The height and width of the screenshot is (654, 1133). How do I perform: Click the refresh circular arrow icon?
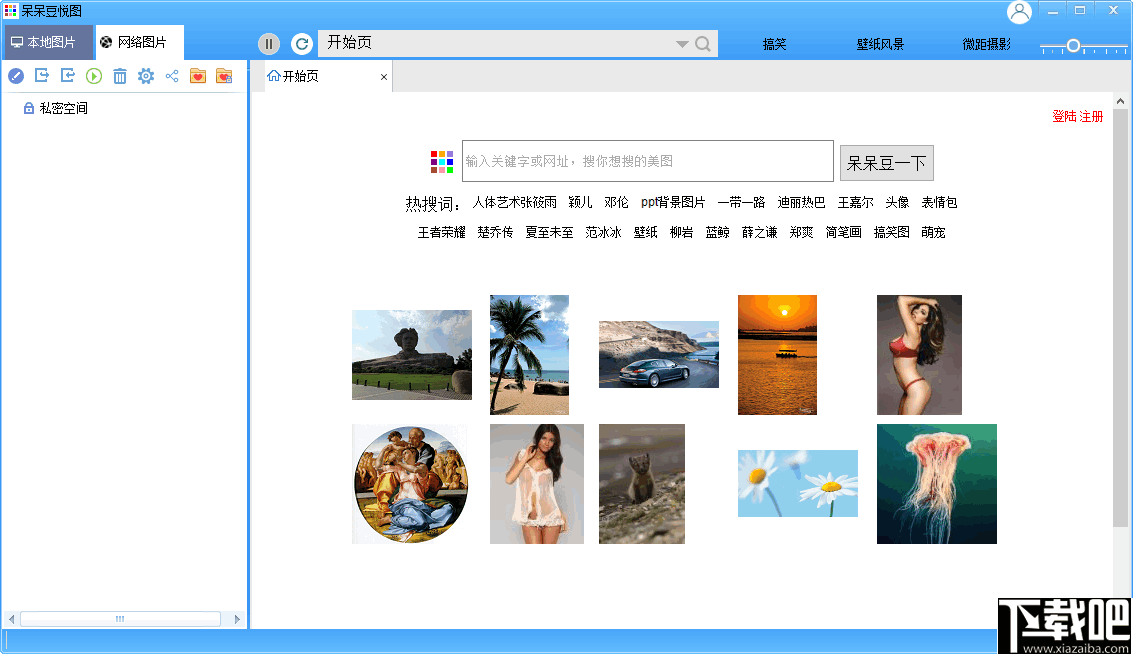point(302,44)
